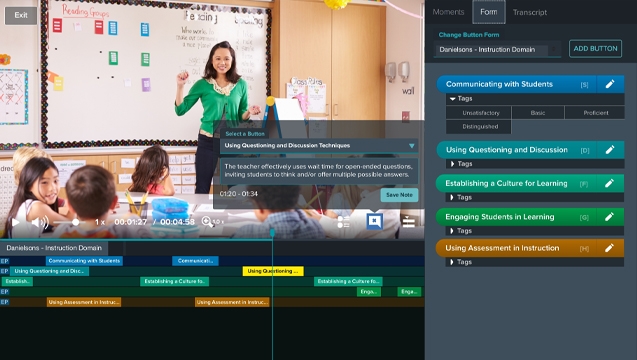This screenshot has width=637, height=360.
Task: Adjust the volume slider knob
Action: click(76, 222)
